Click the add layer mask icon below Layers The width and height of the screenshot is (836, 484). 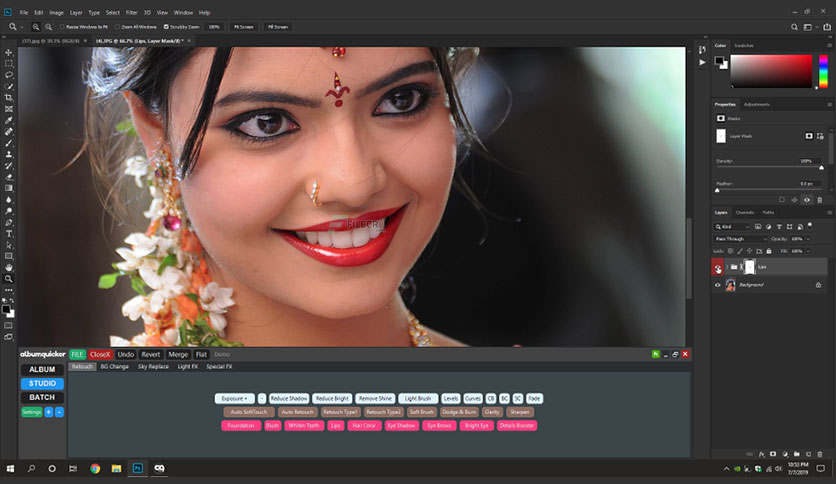coord(773,454)
